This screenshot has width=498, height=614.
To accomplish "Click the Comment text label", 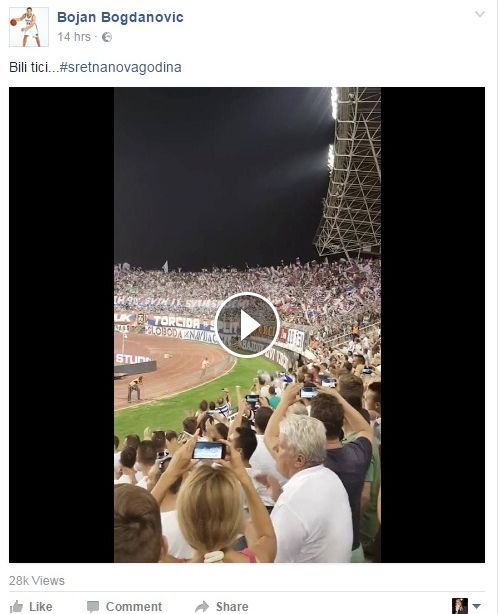I will (x=134, y=607).
